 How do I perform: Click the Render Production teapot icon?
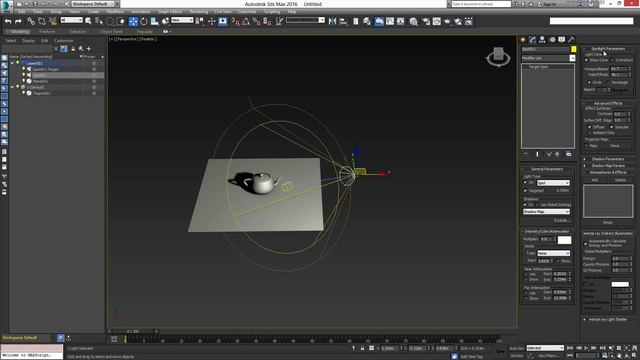click(447, 21)
